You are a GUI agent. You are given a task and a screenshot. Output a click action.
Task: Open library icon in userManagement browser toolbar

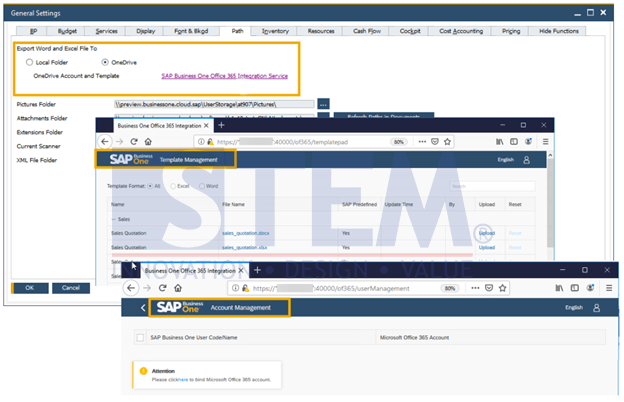click(x=559, y=288)
